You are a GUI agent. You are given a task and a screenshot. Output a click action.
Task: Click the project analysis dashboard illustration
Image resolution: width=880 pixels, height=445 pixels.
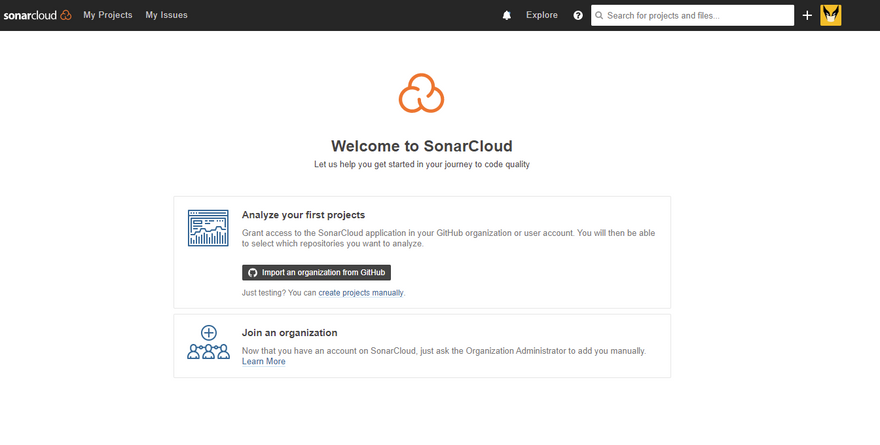(x=208, y=228)
